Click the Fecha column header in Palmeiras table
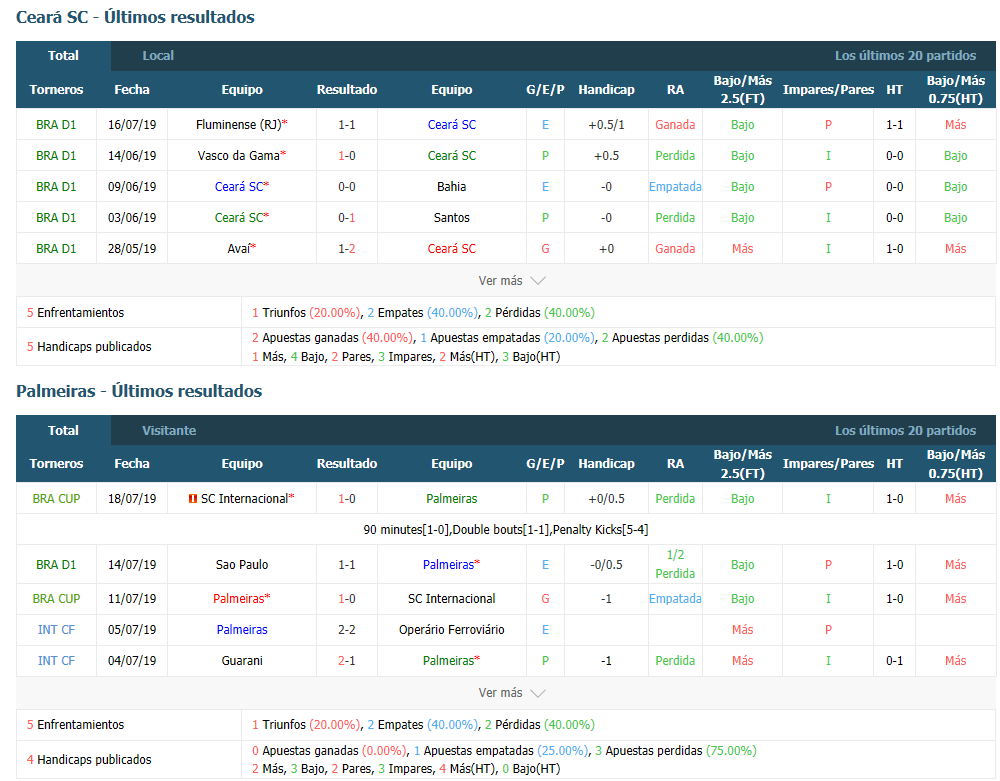 coord(132,463)
